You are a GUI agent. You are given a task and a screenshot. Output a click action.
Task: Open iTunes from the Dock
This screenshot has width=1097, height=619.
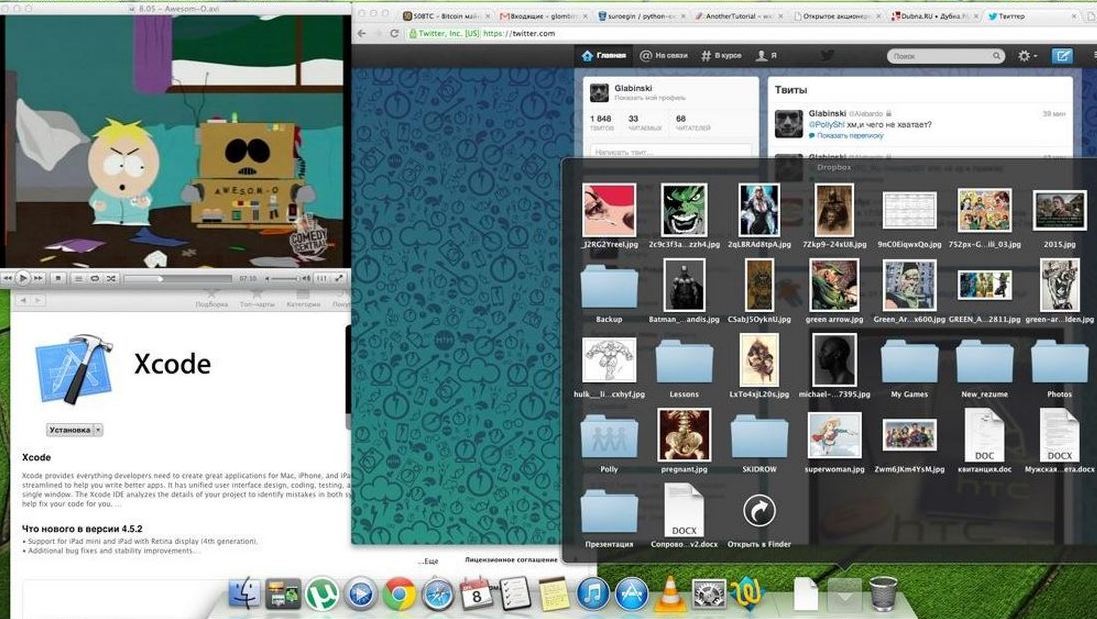(x=593, y=595)
